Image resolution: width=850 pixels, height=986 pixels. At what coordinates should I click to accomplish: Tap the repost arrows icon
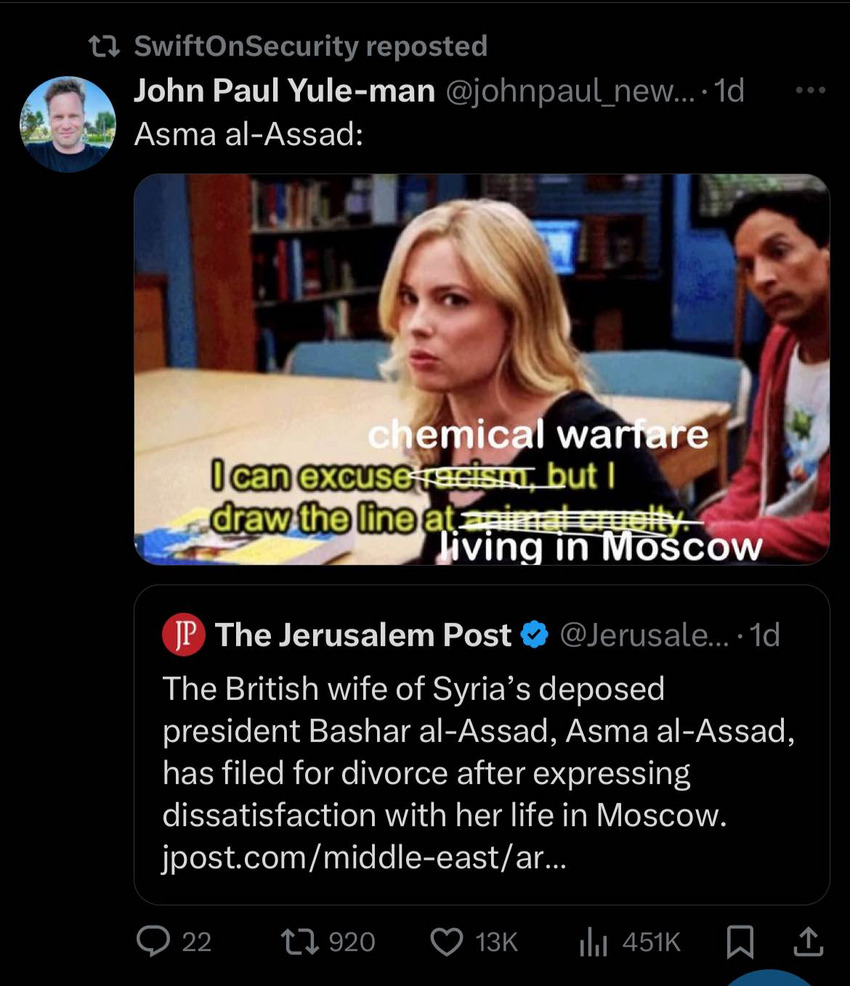tap(299, 942)
